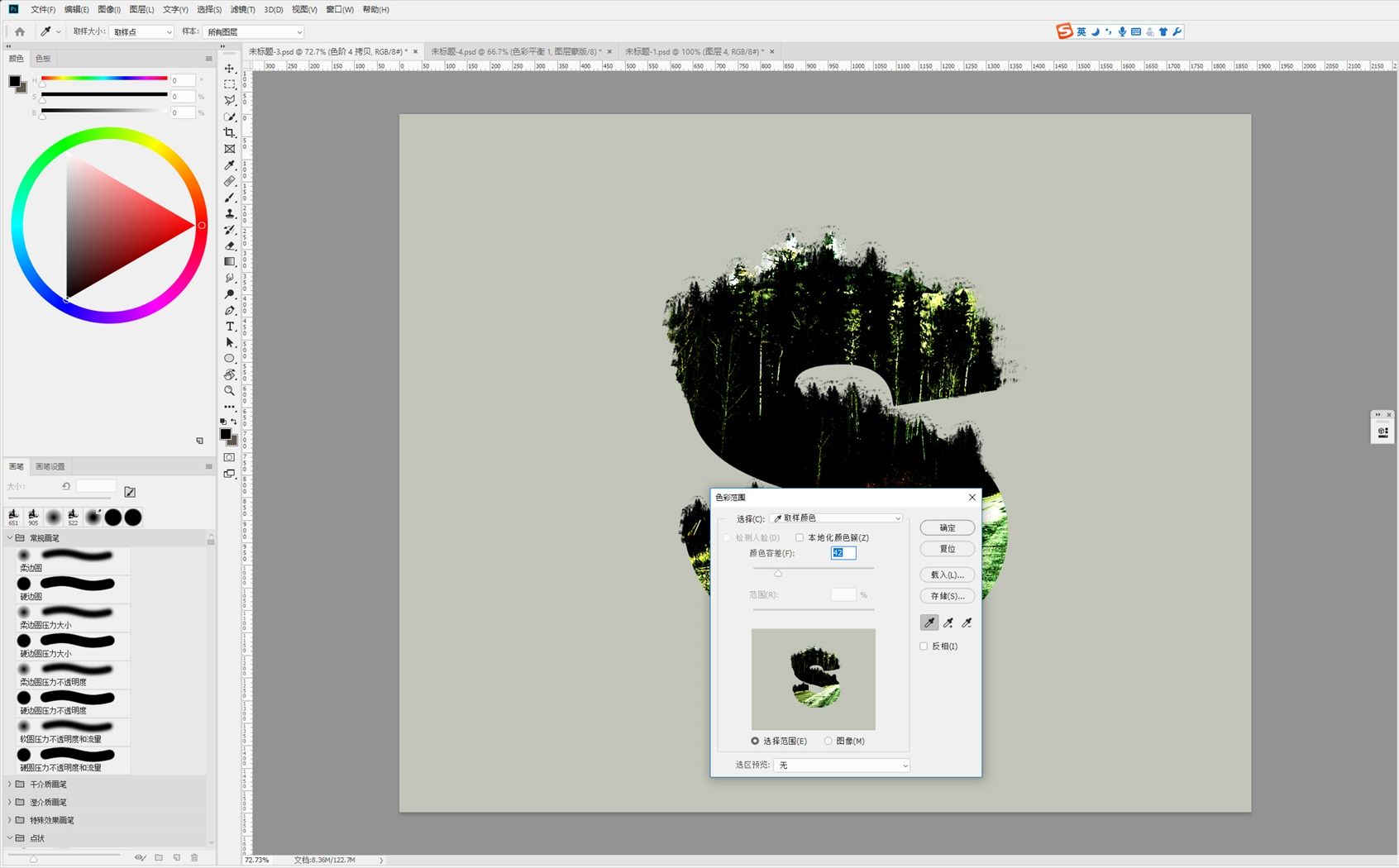Screen dimensions: 1399x868
Task: Select the Crop tool
Action: click(x=230, y=133)
